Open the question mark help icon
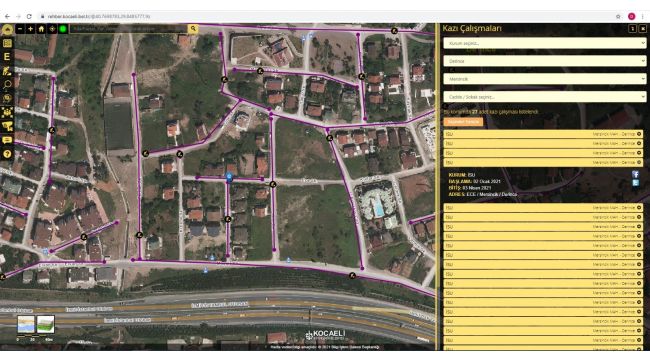 pyautogui.click(x=7, y=154)
